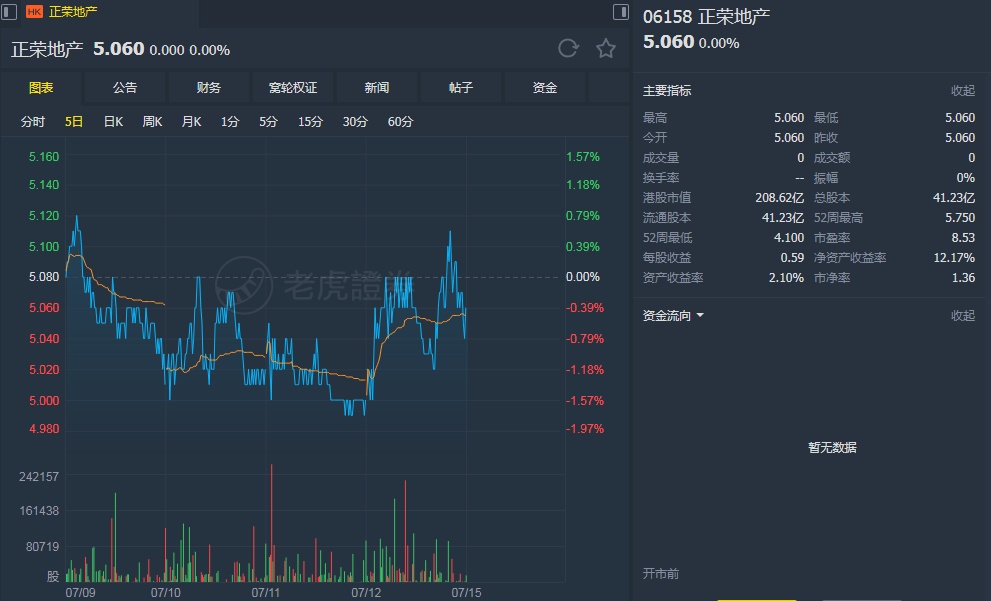This screenshot has width=991, height=601.
Task: Switch chart to 周K
Action: 152,121
